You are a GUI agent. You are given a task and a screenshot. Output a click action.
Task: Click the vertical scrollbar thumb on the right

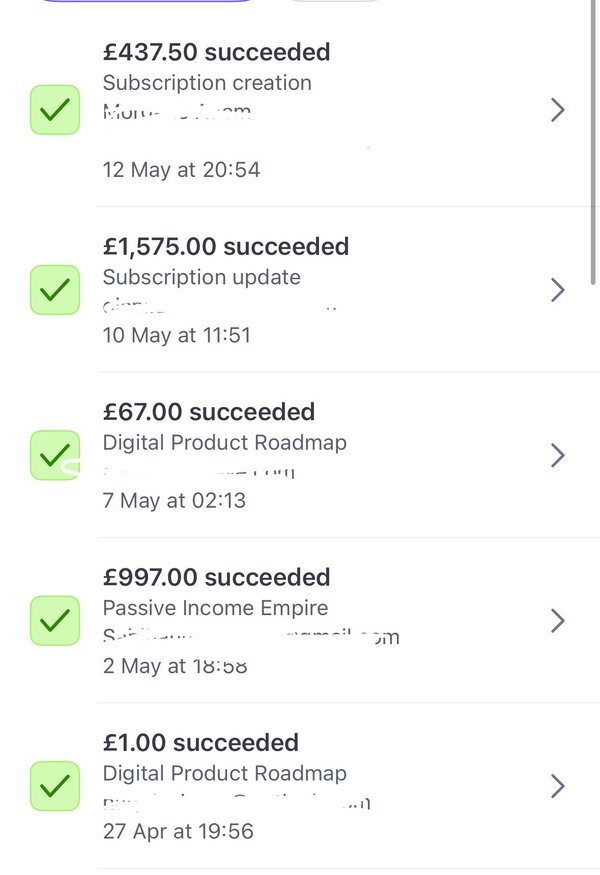point(593,142)
